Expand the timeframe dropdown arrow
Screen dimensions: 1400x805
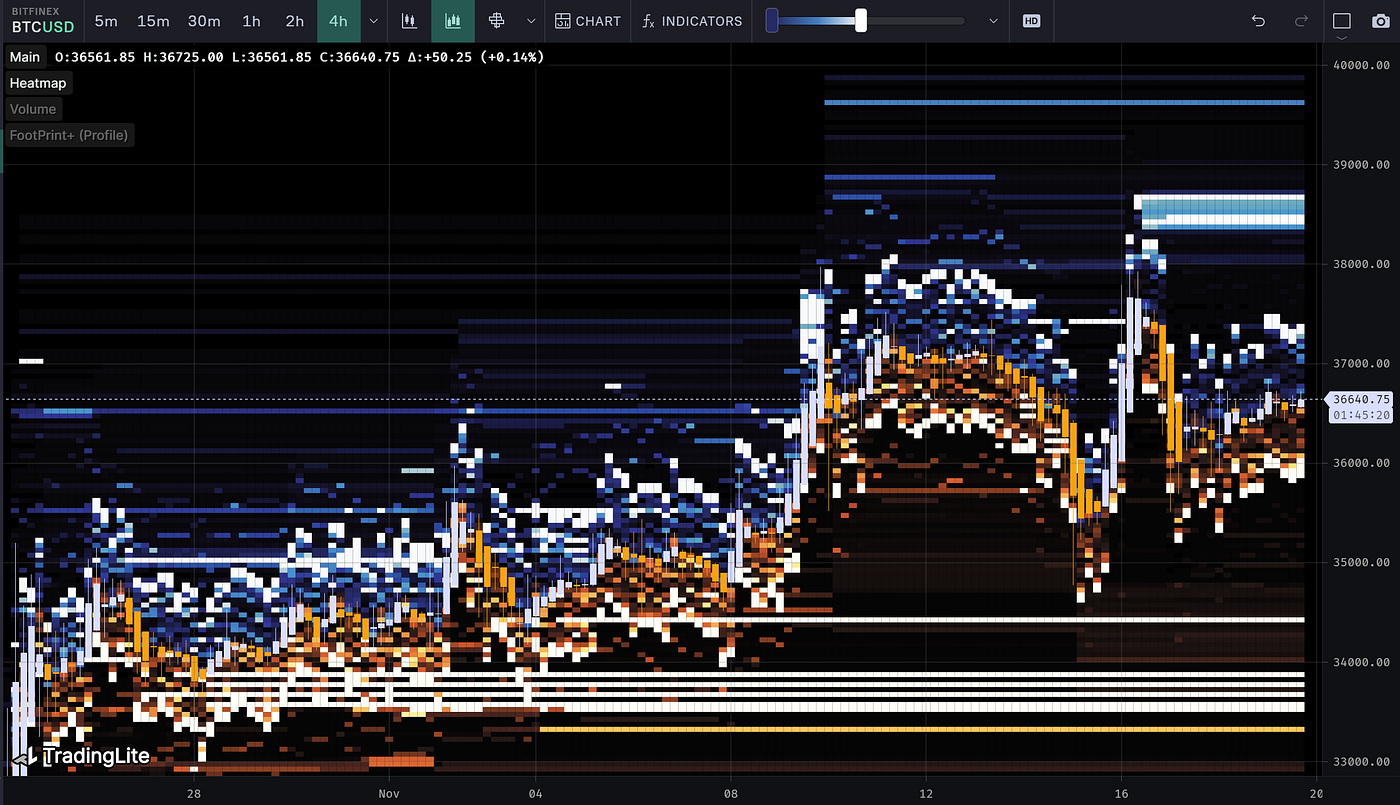[x=373, y=21]
